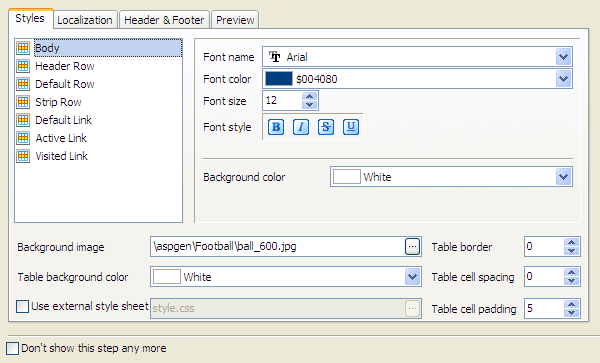Toggle Strikethrough font style
The image size is (600, 363).
pyautogui.click(x=326, y=127)
